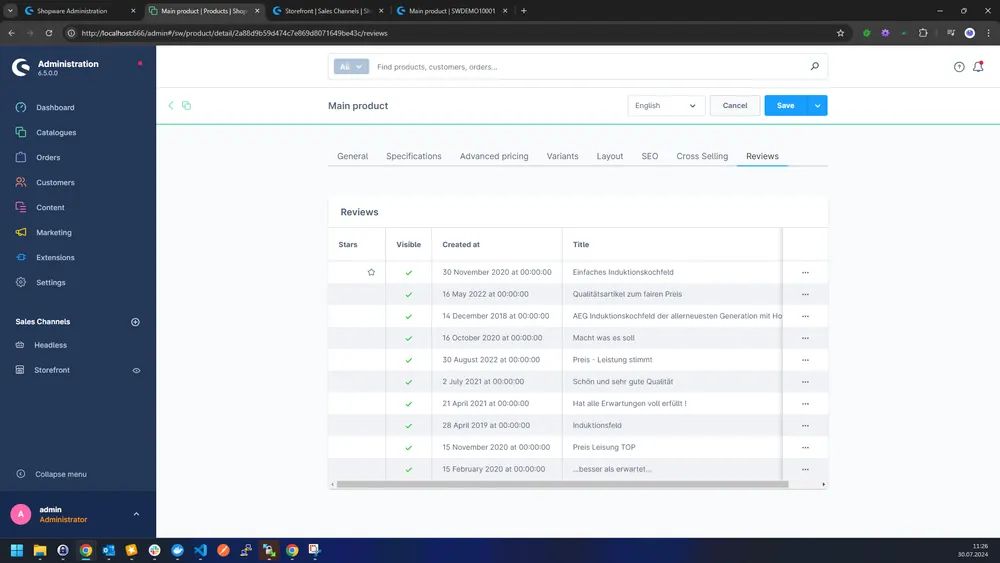Click the star icon in first review row
Viewport: 1000px width, 563px height.
[371, 272]
